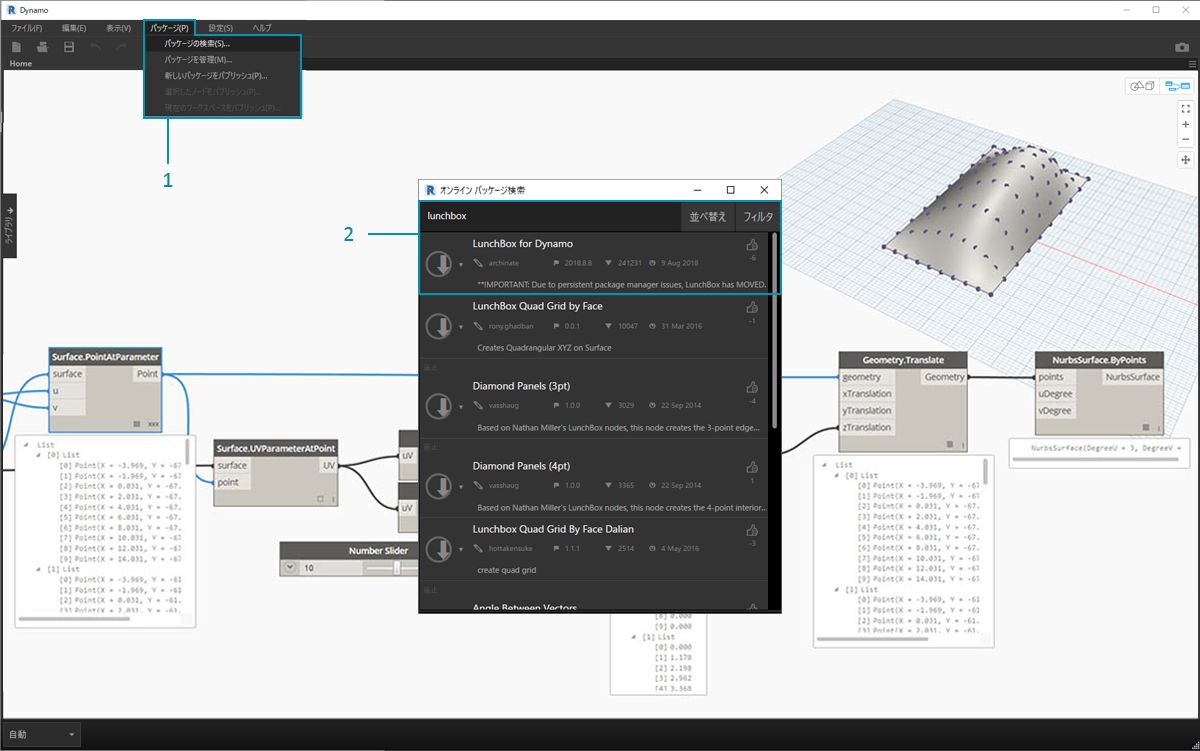Image resolution: width=1200 pixels, height=751 pixels.
Task: Expand the ライブラリ library side tab
Action: (x=9, y=226)
